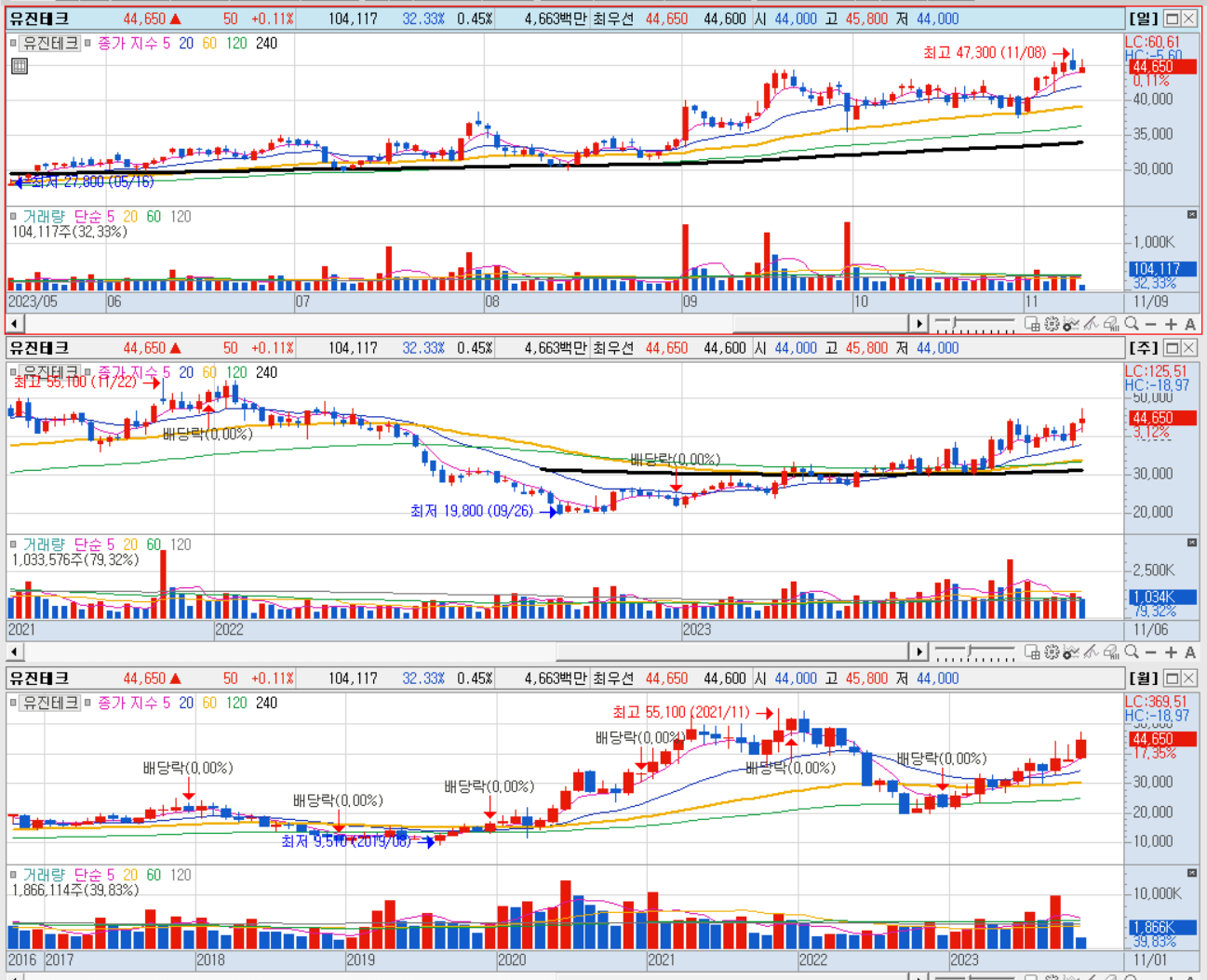Viewport: 1207px width, 980px height.
Task: Click the 유진테크 legend button in the monthly chart
Action: tap(50, 703)
